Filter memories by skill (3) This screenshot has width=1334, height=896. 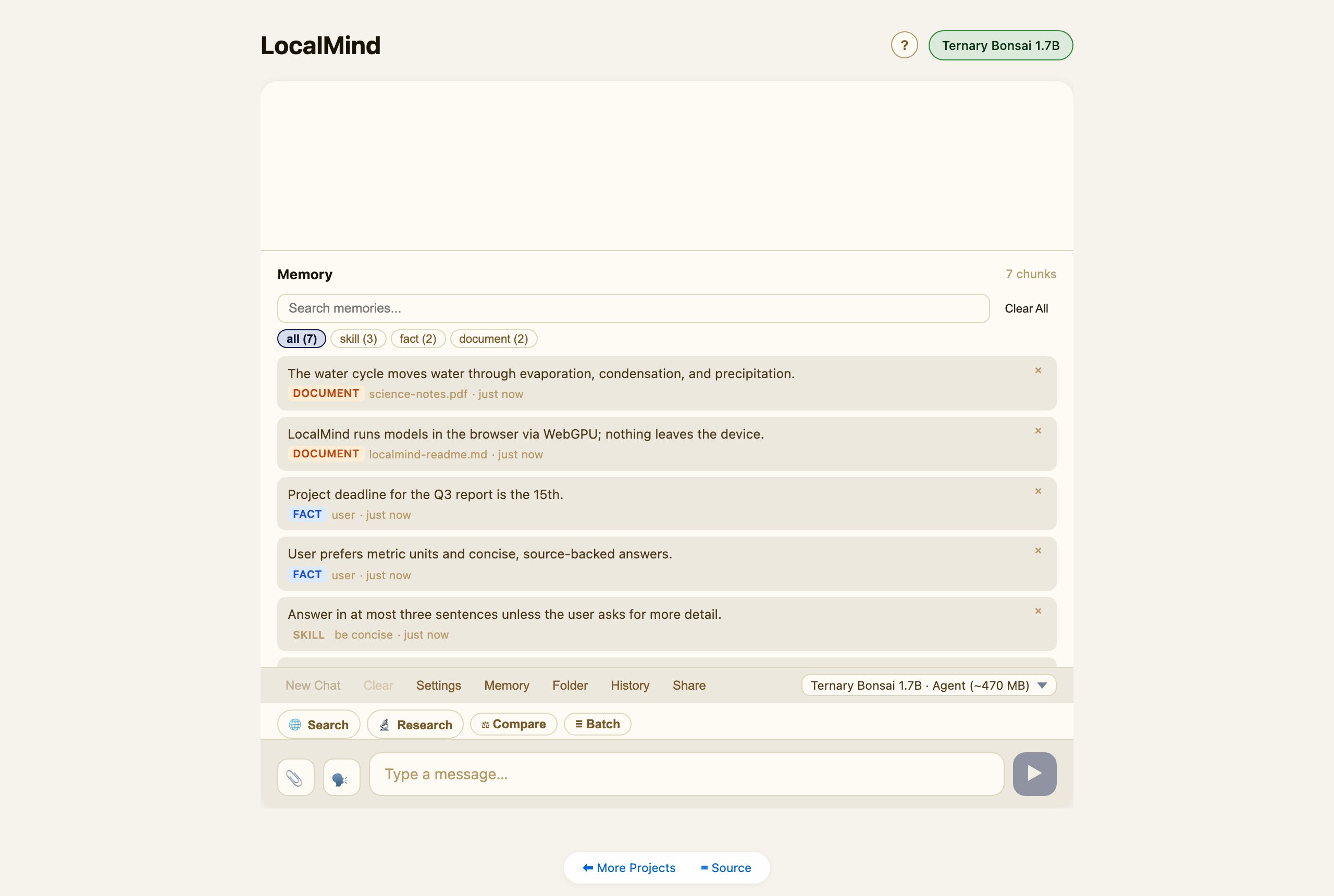tap(359, 339)
